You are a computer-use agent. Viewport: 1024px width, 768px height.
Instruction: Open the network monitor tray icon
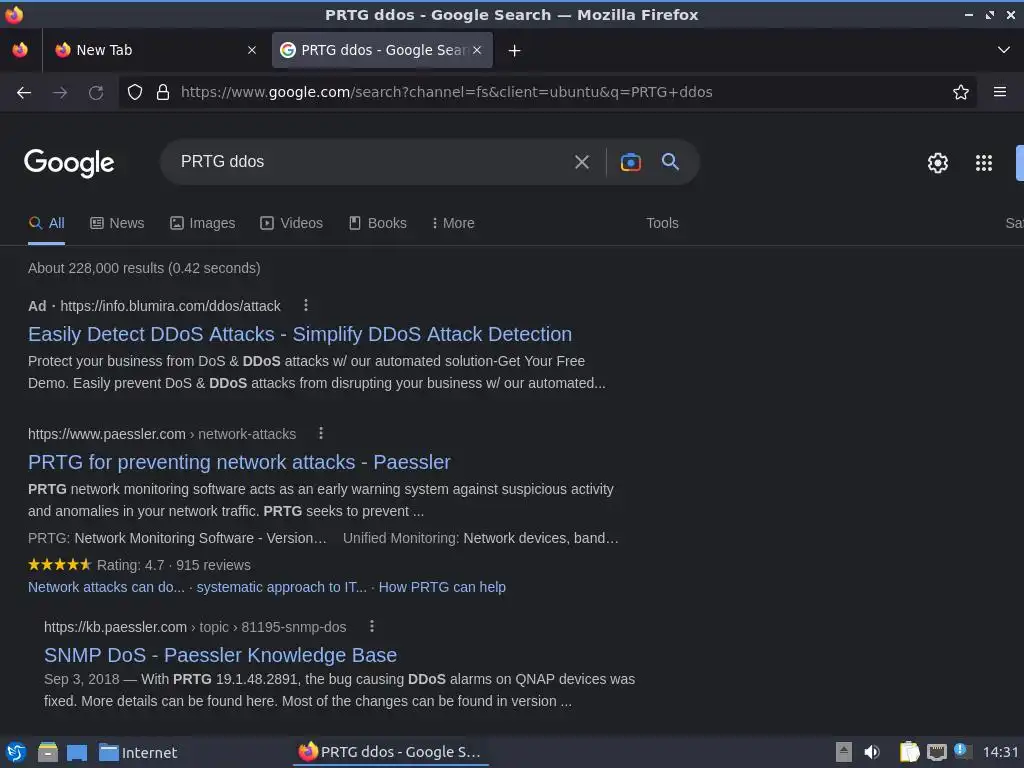point(936,752)
